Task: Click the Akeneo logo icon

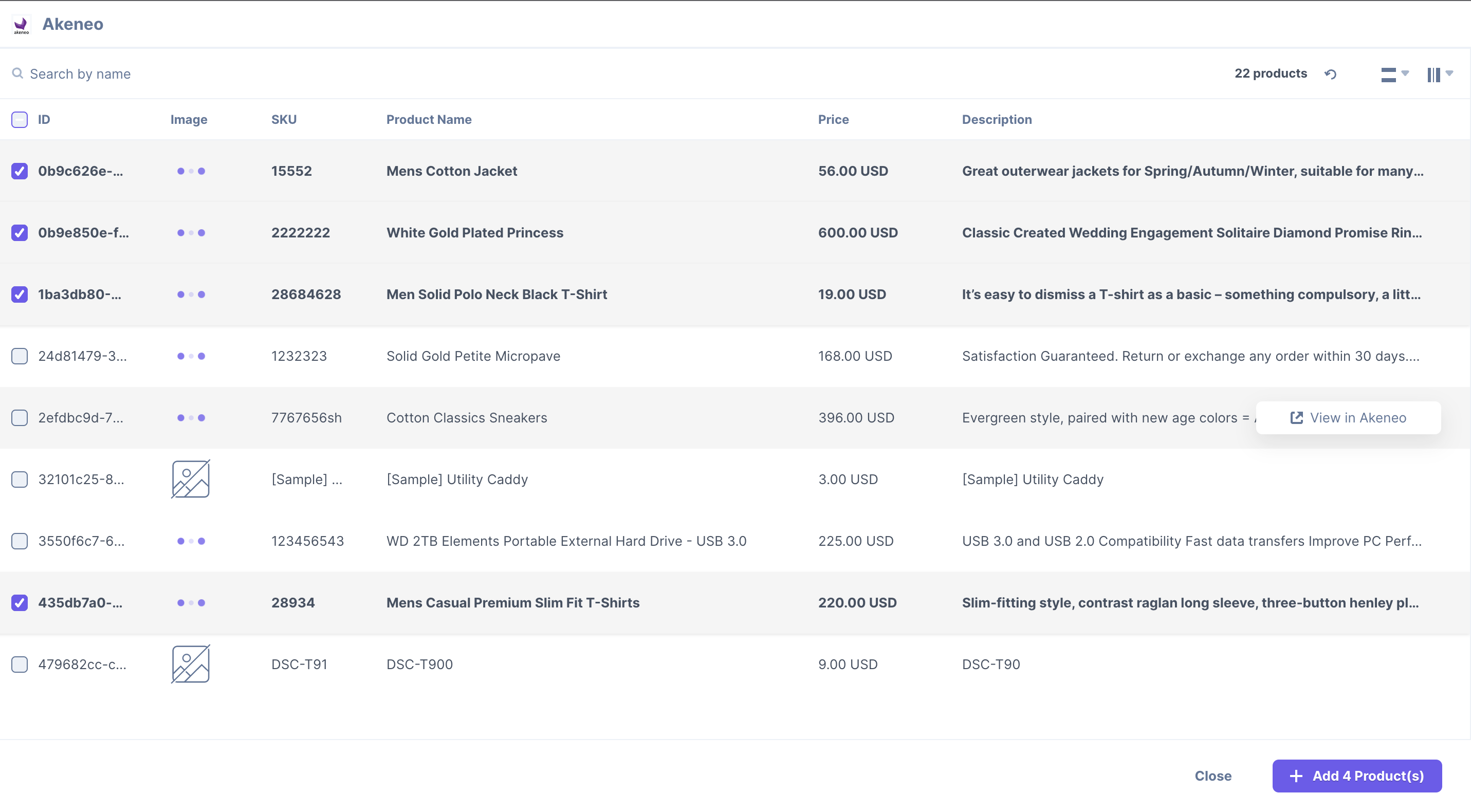Action: 21,25
